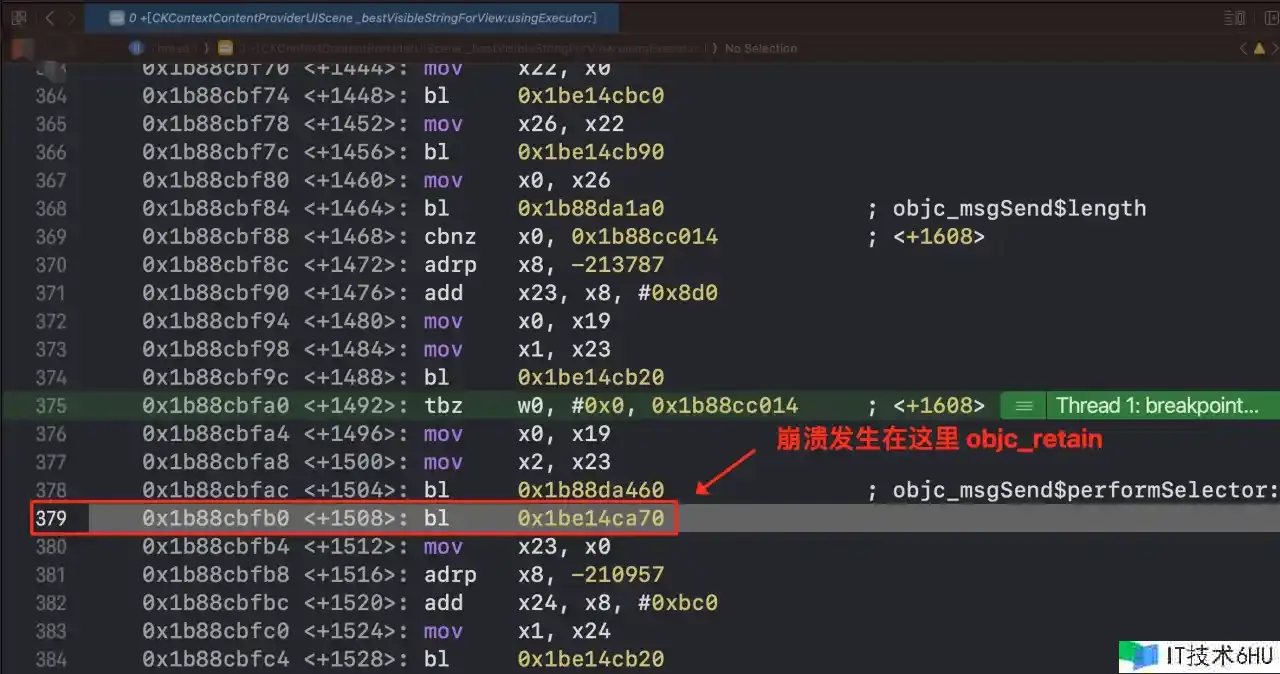Click address 0x1b88cbf74 on line 364
Image resolution: width=1280 pixels, height=674 pixels.
tap(215, 96)
